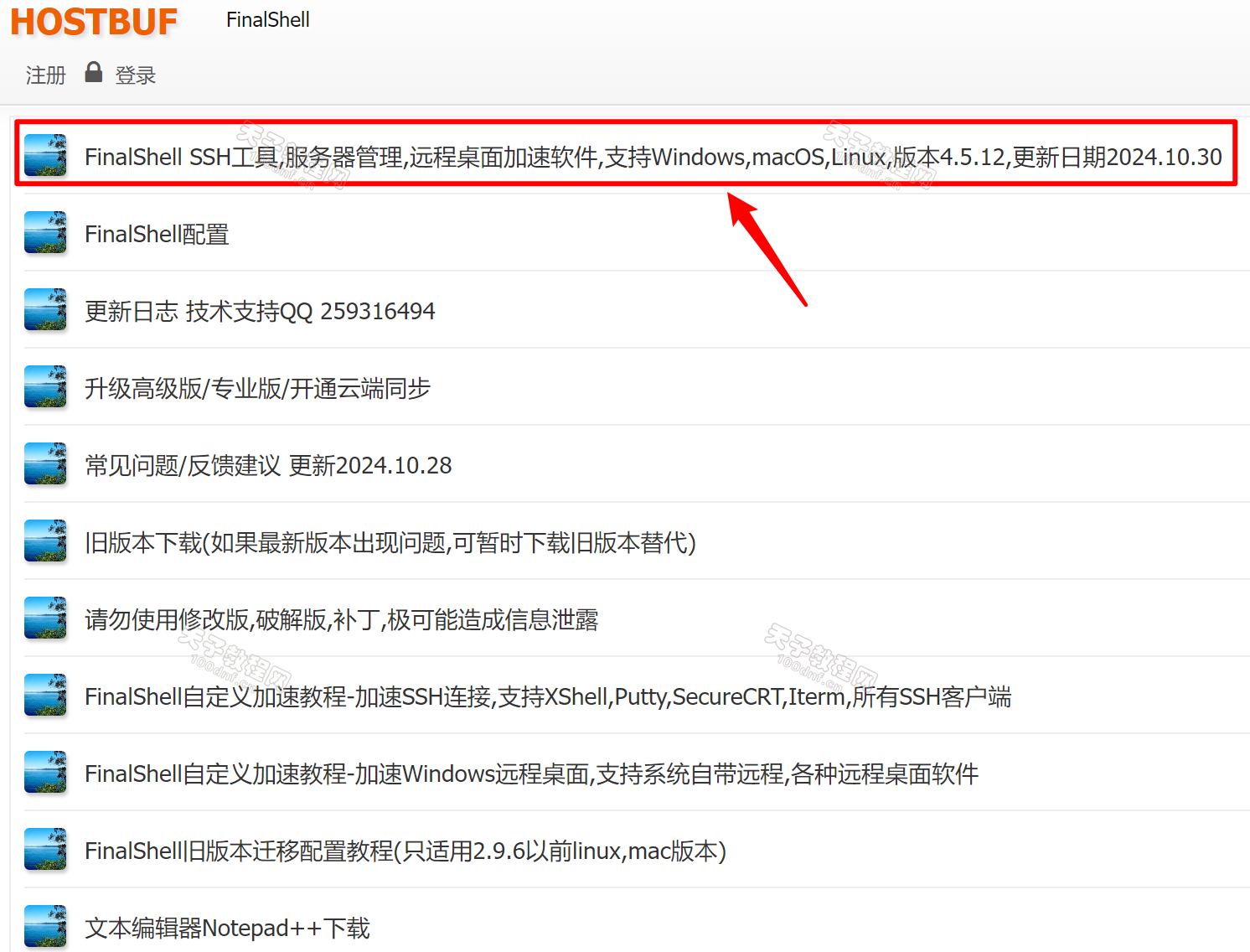Open 常见问题/反馈建议 更新2024.10.28 link
This screenshot has width=1250, height=952.
pos(268,465)
